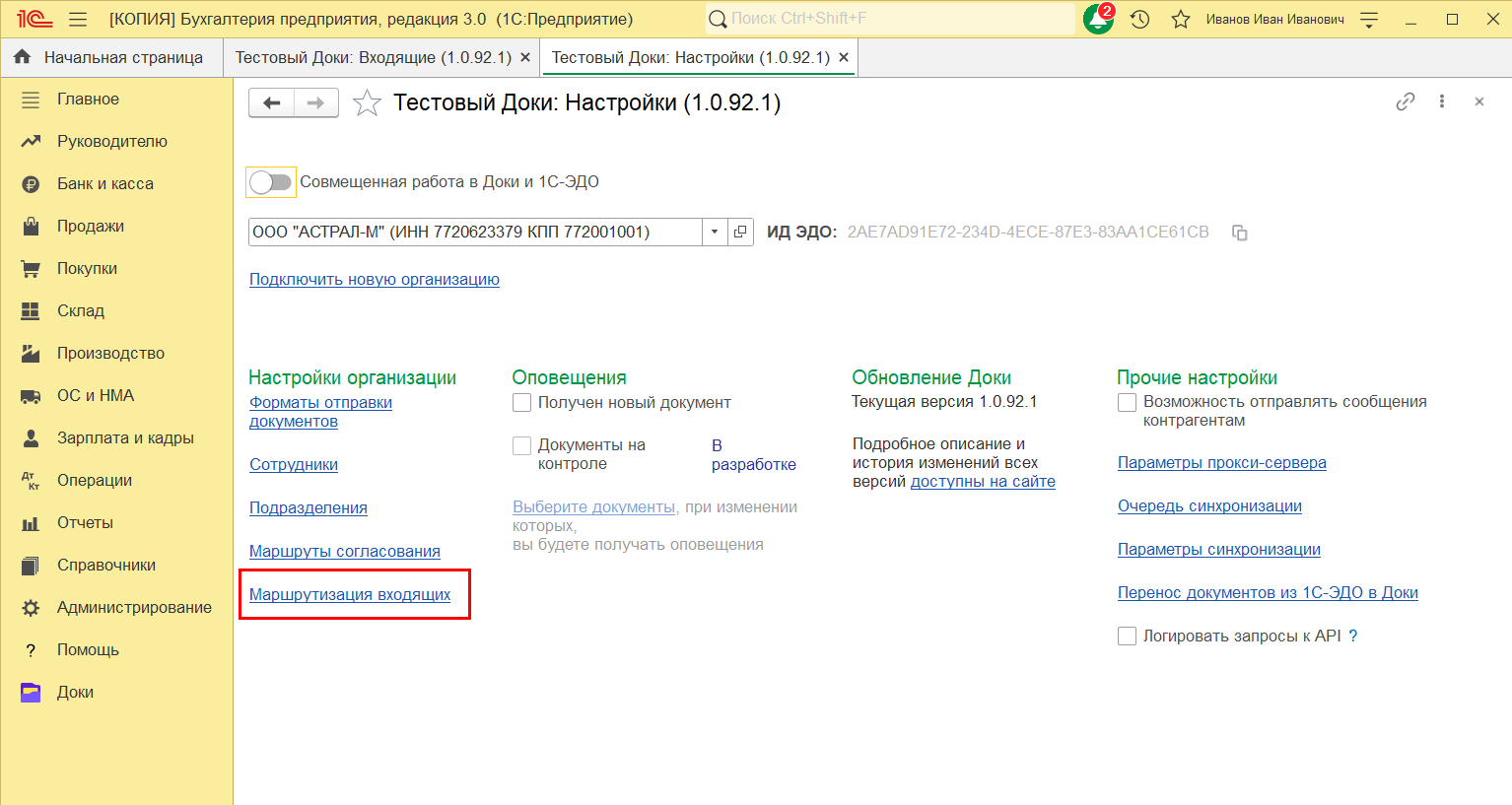
Task: Open Параметры прокси-сервера link
Action: point(1222,463)
